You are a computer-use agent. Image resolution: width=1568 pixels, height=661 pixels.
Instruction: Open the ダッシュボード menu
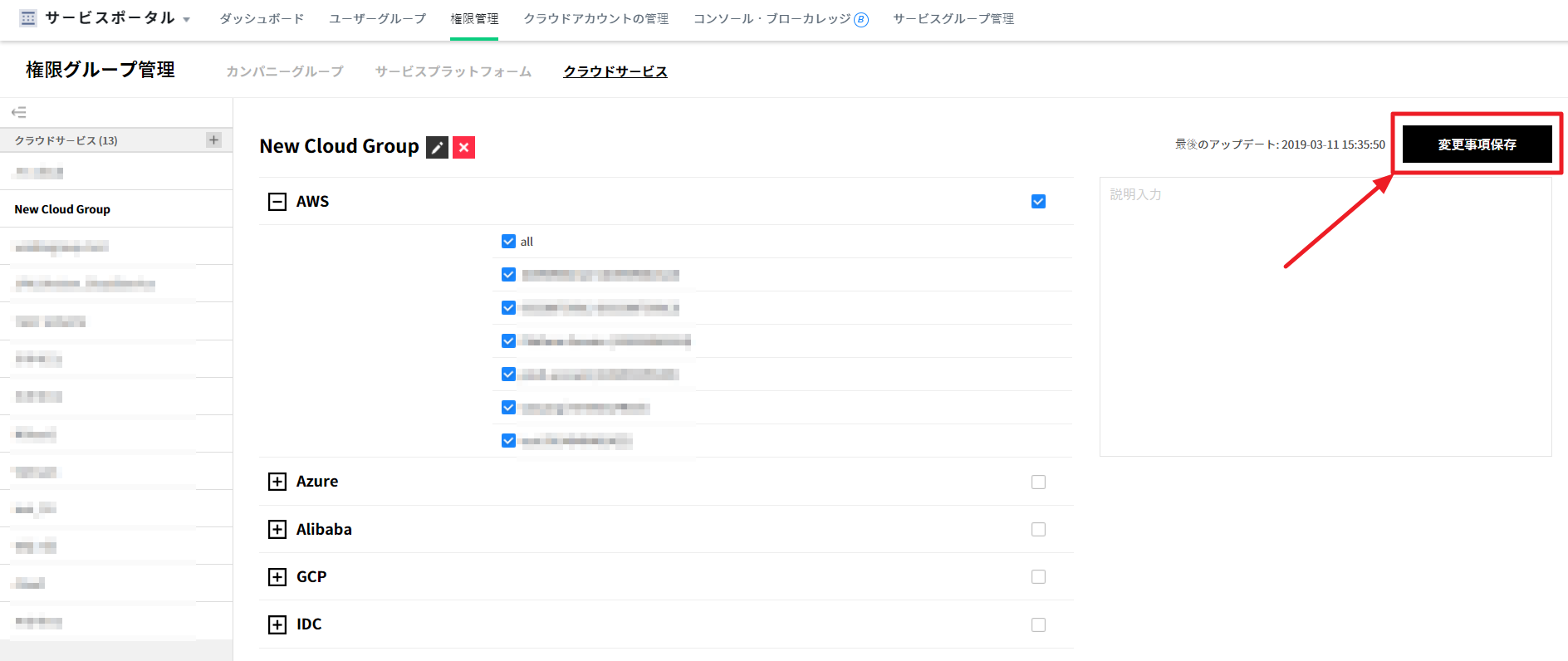coord(262,18)
